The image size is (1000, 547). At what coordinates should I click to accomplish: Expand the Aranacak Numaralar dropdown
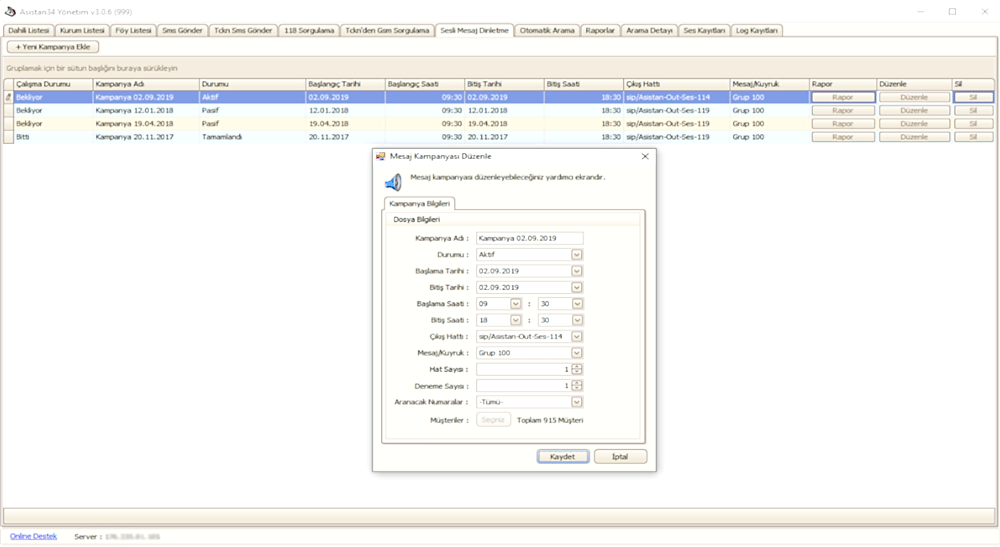[x=577, y=402]
